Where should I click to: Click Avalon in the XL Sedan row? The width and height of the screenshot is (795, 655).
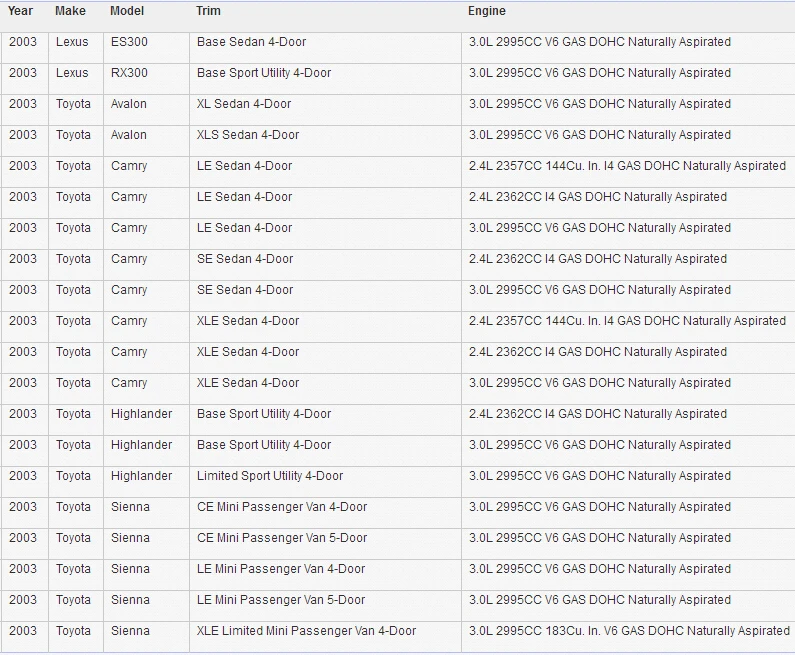pyautogui.click(x=129, y=103)
